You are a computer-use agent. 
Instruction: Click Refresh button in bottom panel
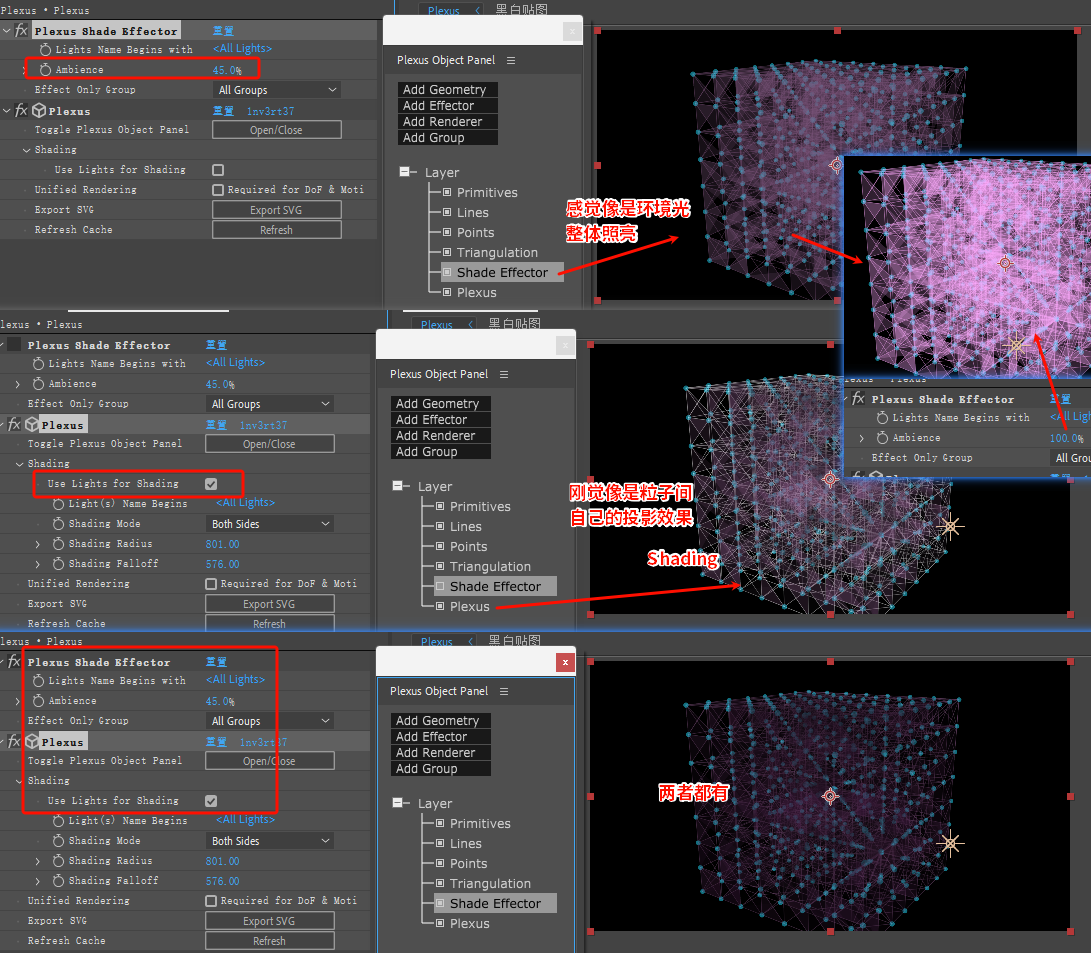point(270,940)
